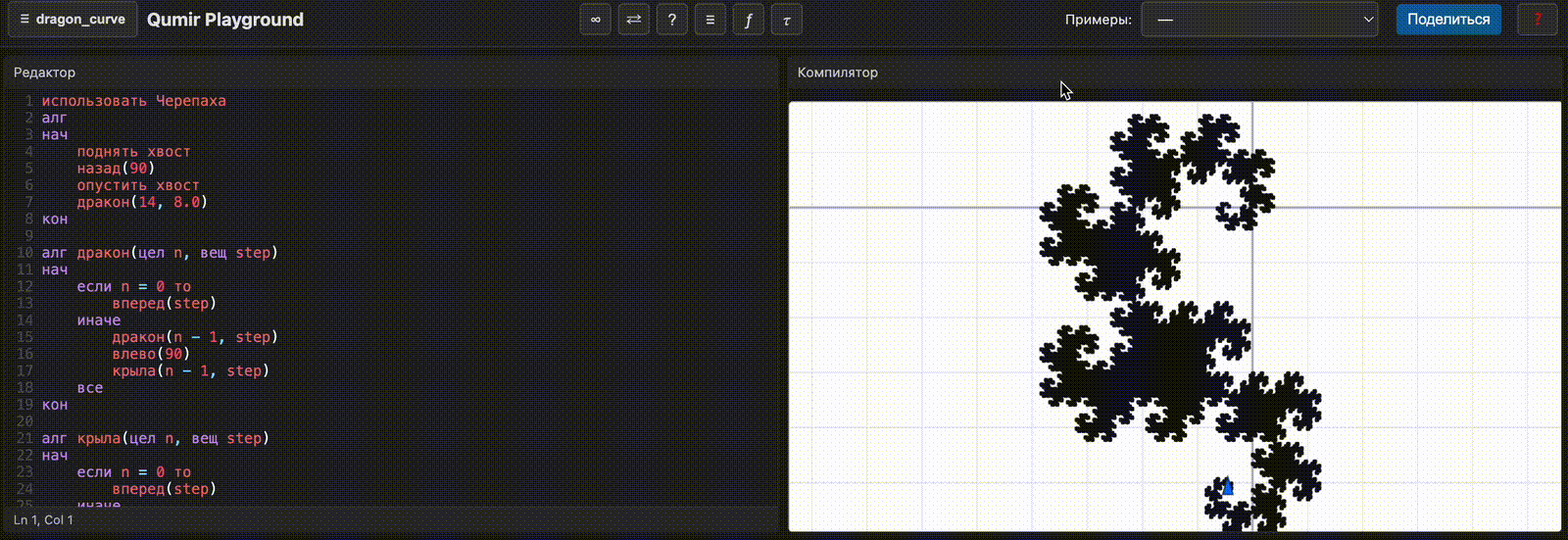Click the three-lines list toolbar button
The height and width of the screenshot is (540, 1568).
[x=710, y=20]
